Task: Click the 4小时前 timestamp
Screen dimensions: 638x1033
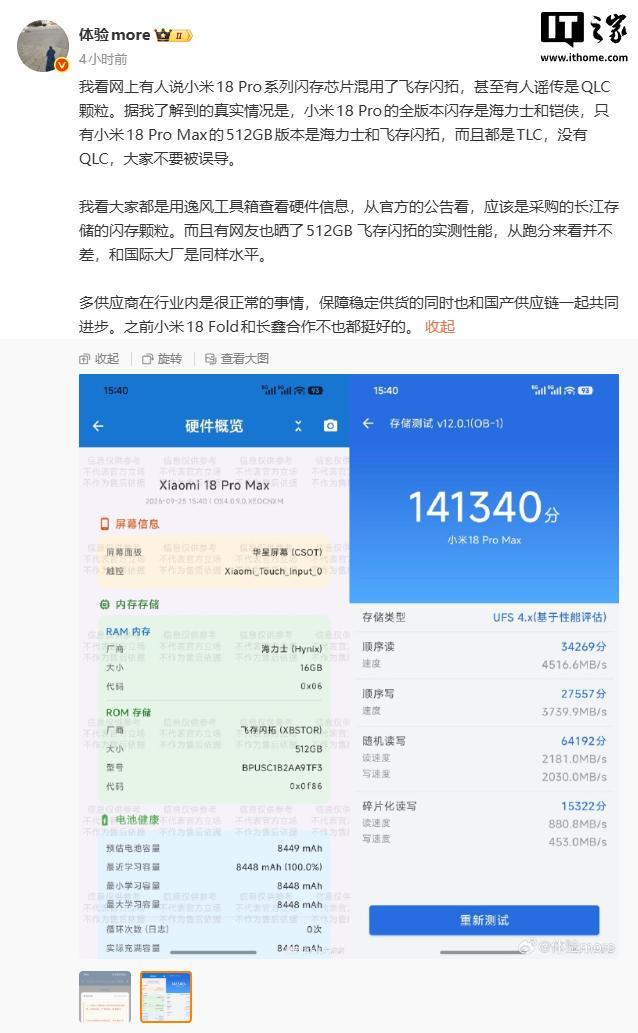Action: click(x=103, y=59)
